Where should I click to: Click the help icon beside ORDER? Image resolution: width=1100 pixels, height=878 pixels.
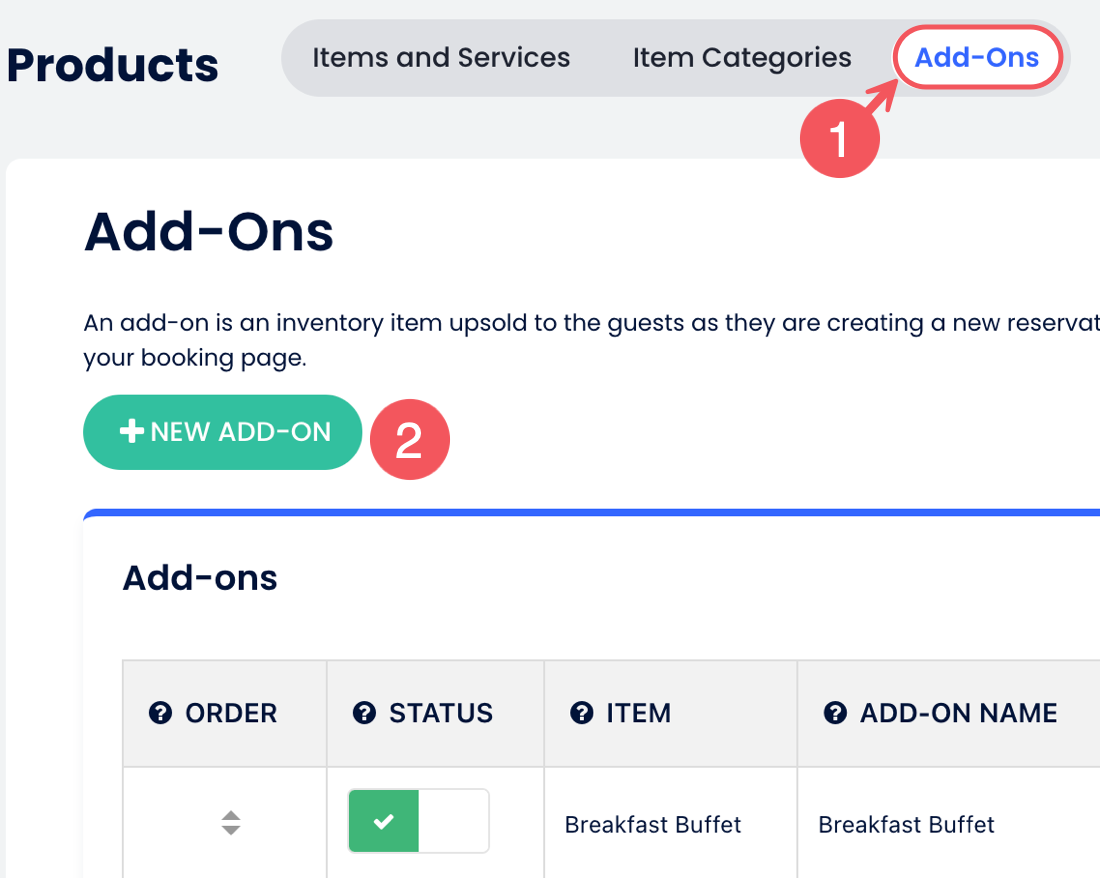[160, 713]
